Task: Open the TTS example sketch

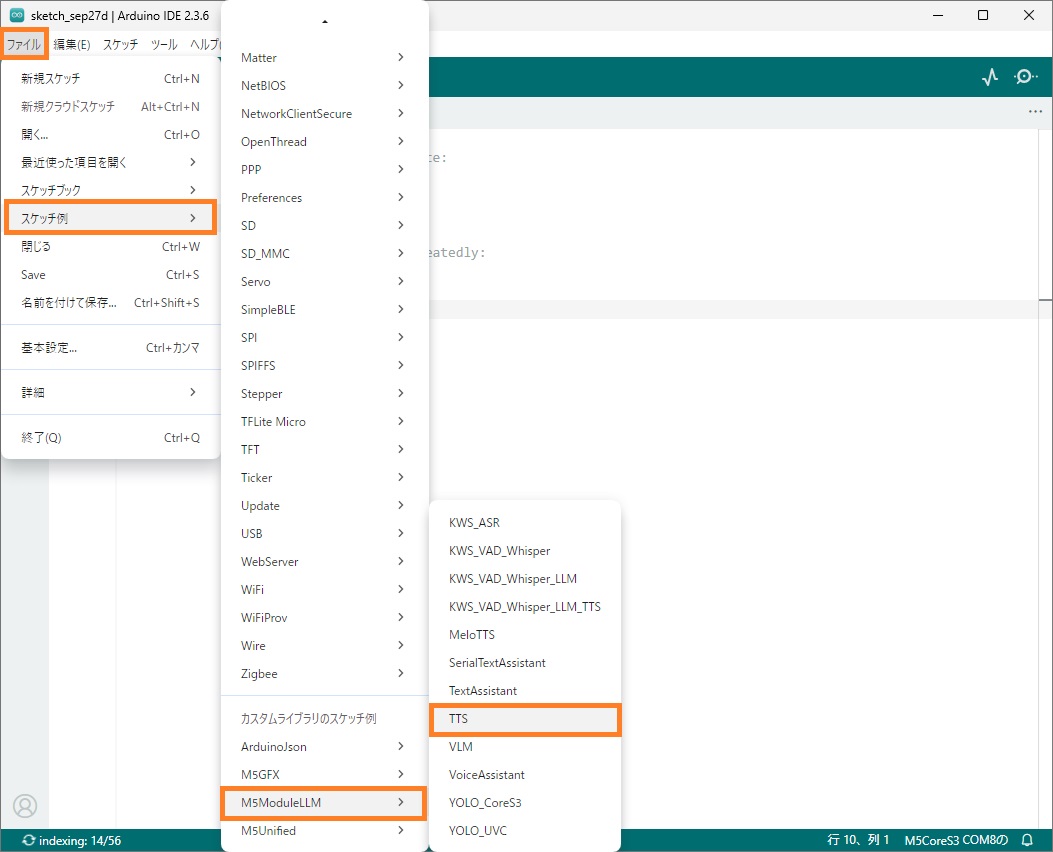Action: click(x=524, y=719)
